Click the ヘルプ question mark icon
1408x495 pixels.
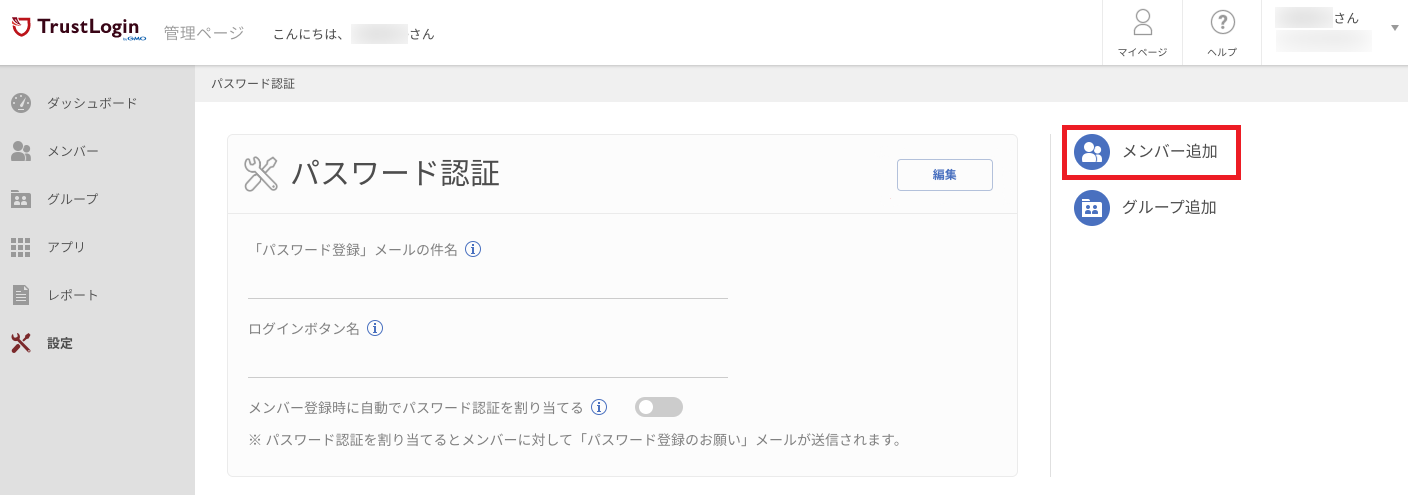(x=1222, y=23)
